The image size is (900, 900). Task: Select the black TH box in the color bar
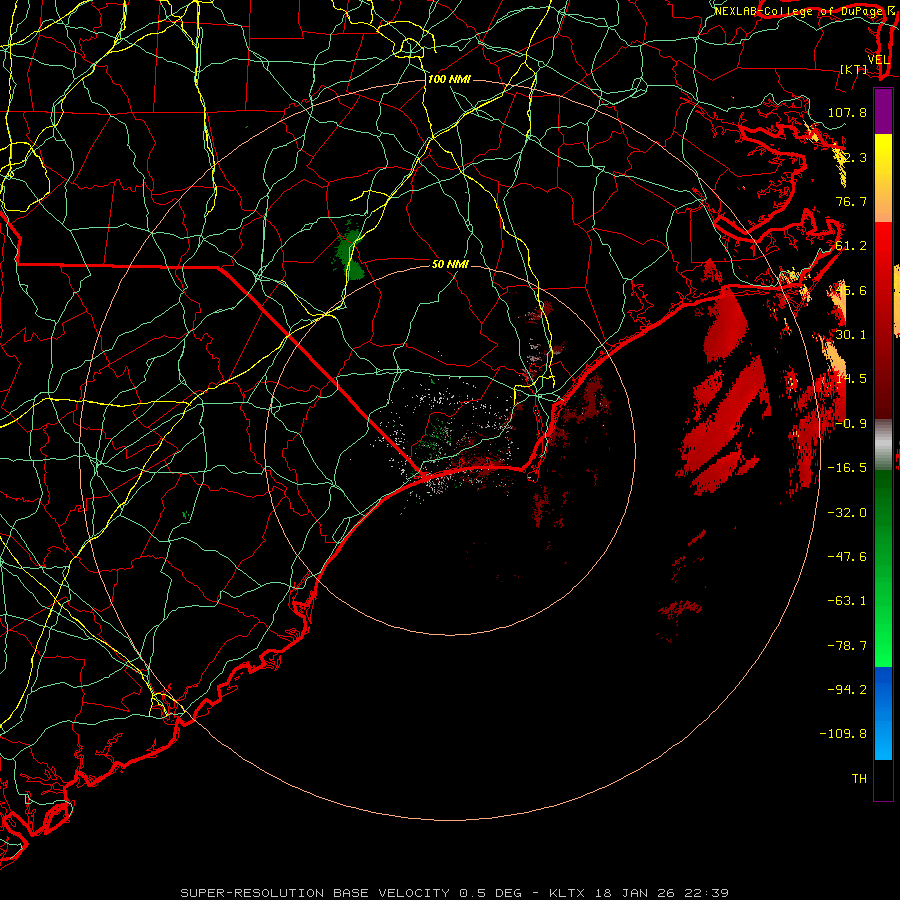point(883,779)
